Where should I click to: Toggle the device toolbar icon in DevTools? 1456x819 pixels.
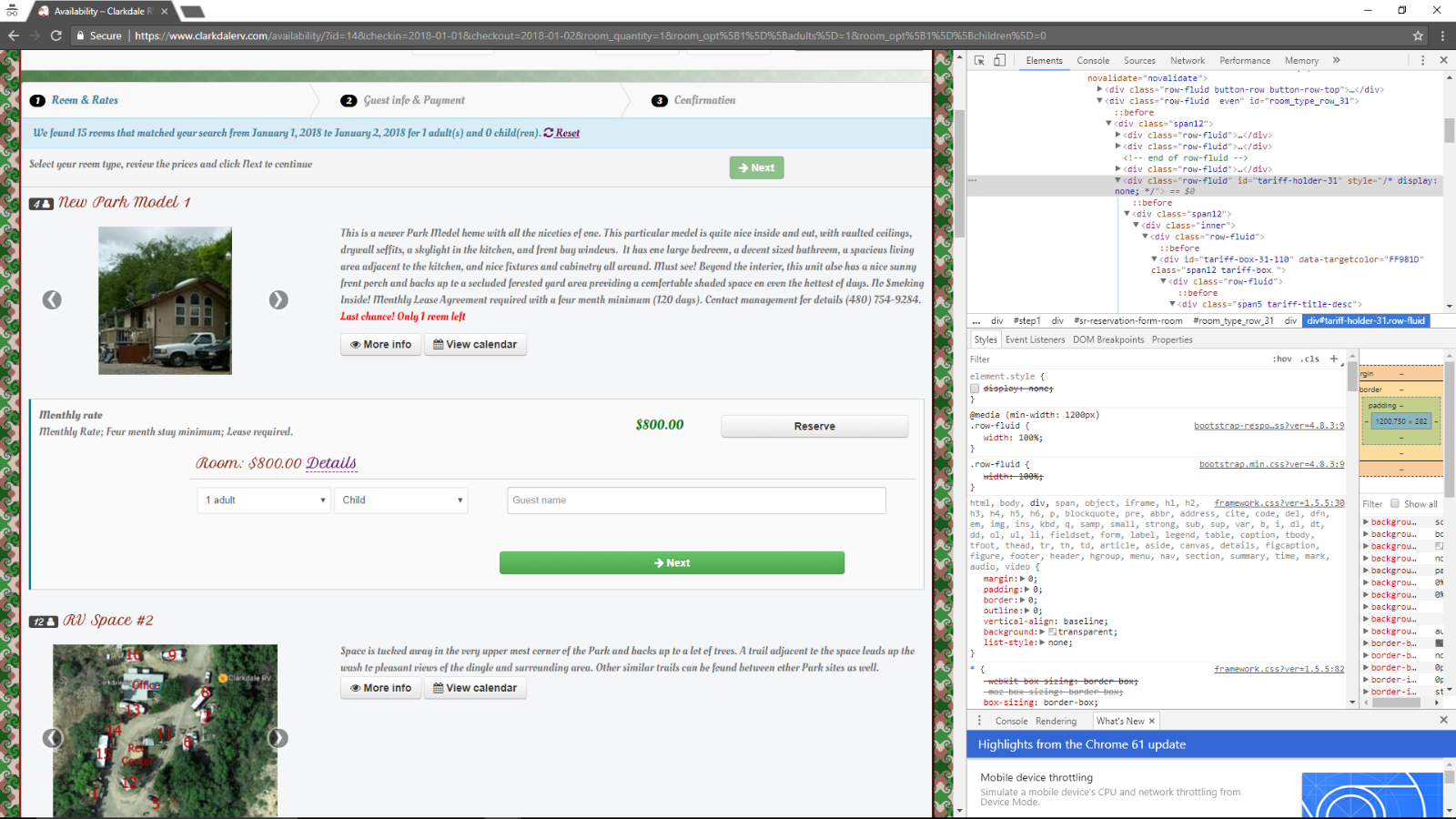coord(999,60)
